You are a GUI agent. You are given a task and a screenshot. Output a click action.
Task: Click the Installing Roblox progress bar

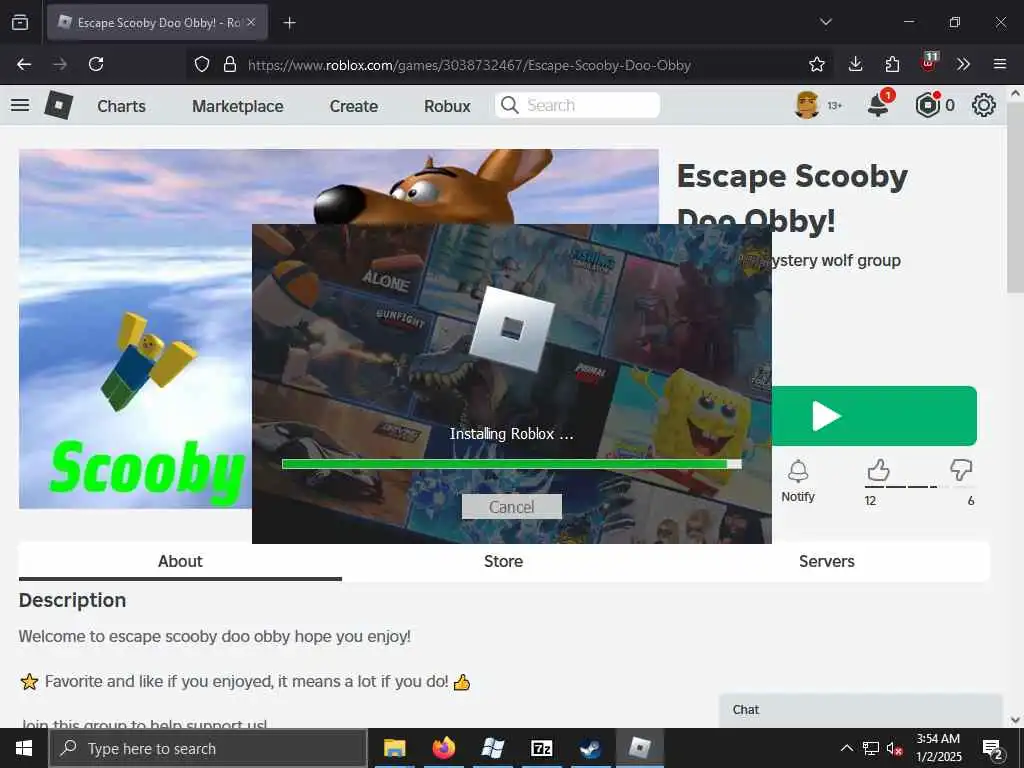(511, 464)
